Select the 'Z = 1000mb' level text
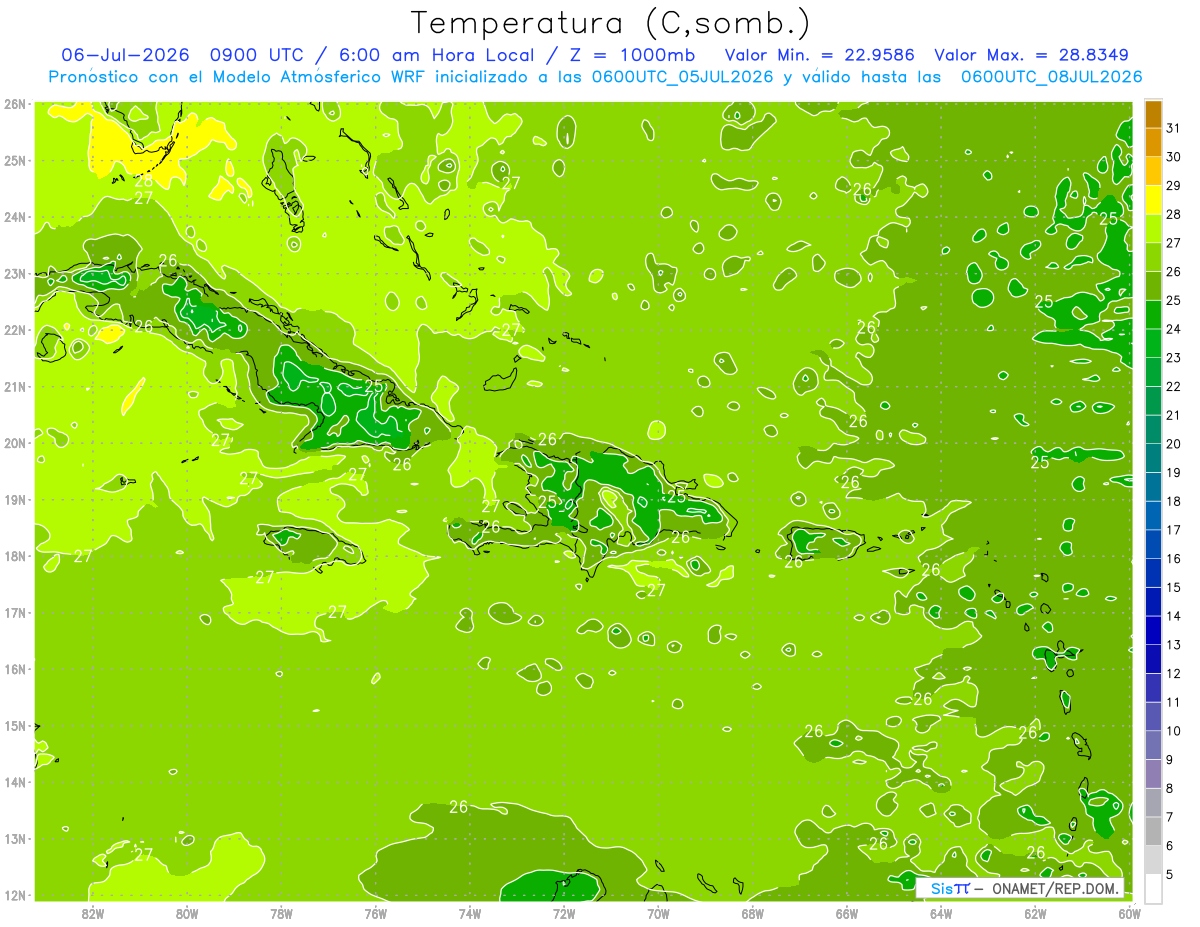This screenshot has width=1200, height=927. [x=632, y=54]
